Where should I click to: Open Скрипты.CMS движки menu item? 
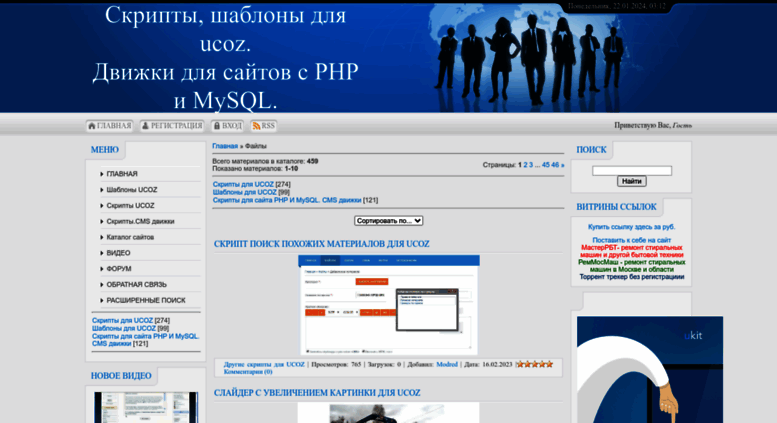pyautogui.click(x=140, y=221)
